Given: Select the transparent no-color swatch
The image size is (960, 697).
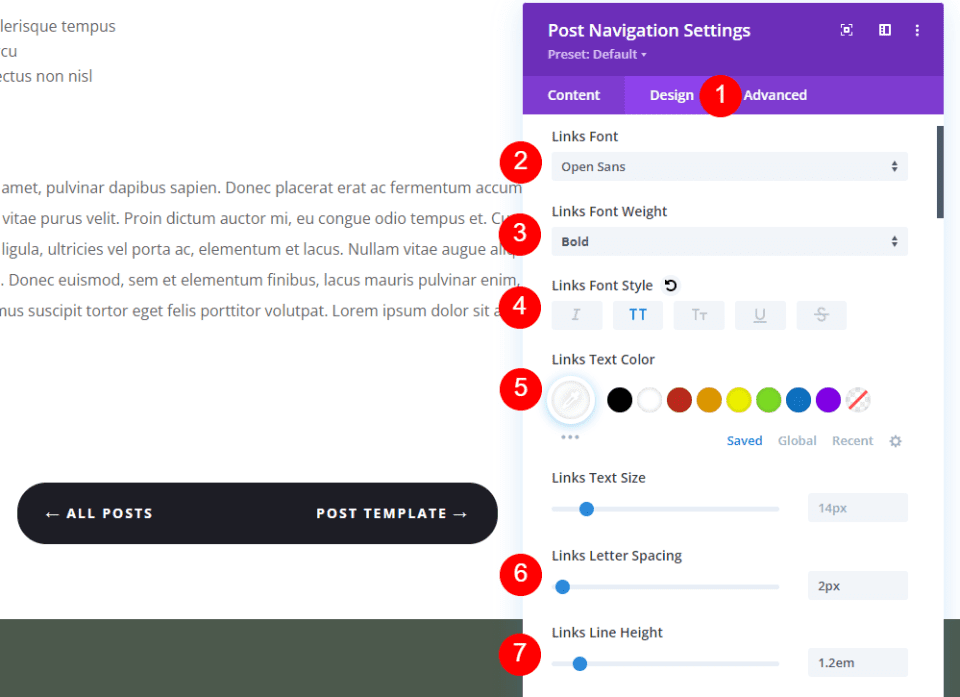Looking at the screenshot, I should [x=858, y=400].
